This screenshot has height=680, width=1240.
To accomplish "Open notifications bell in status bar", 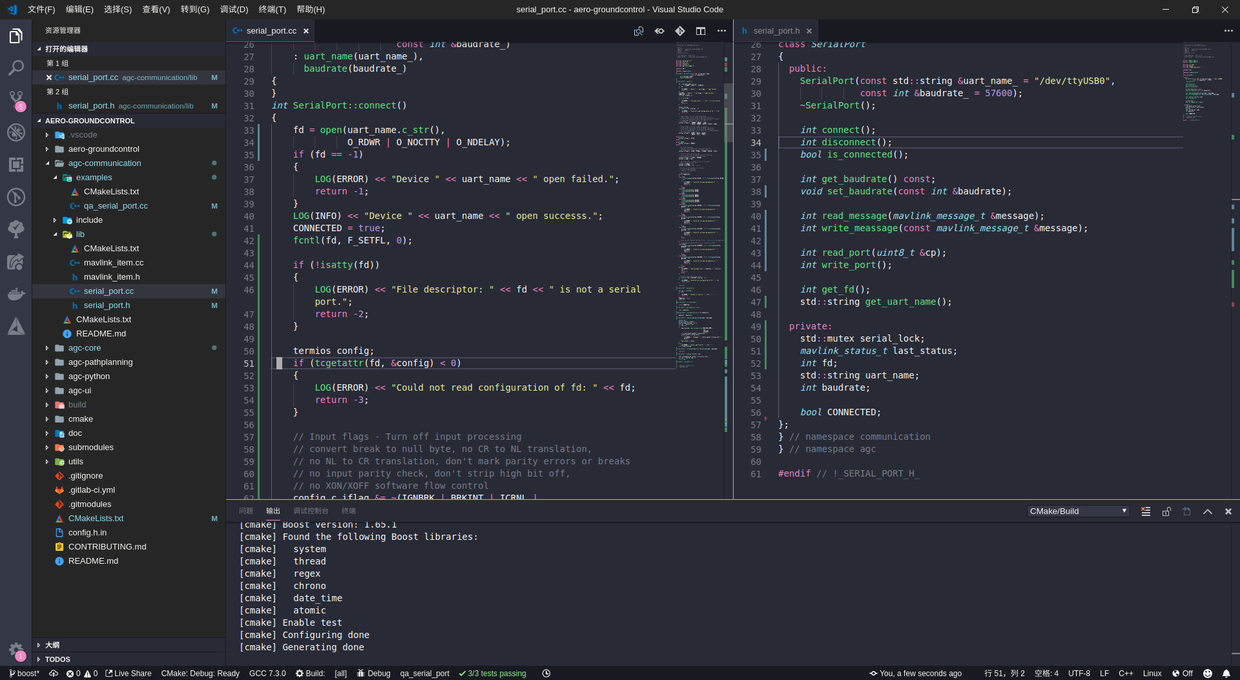I will tap(1227, 673).
